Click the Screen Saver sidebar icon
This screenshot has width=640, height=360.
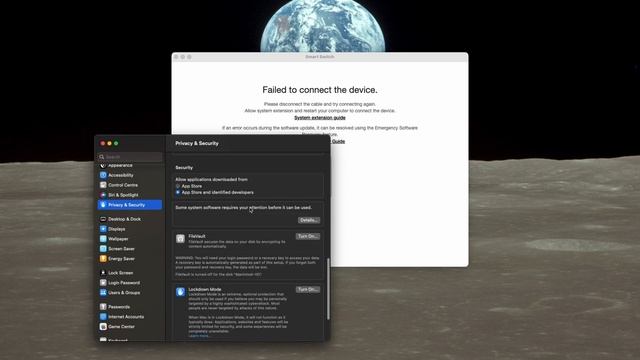tap(103, 249)
